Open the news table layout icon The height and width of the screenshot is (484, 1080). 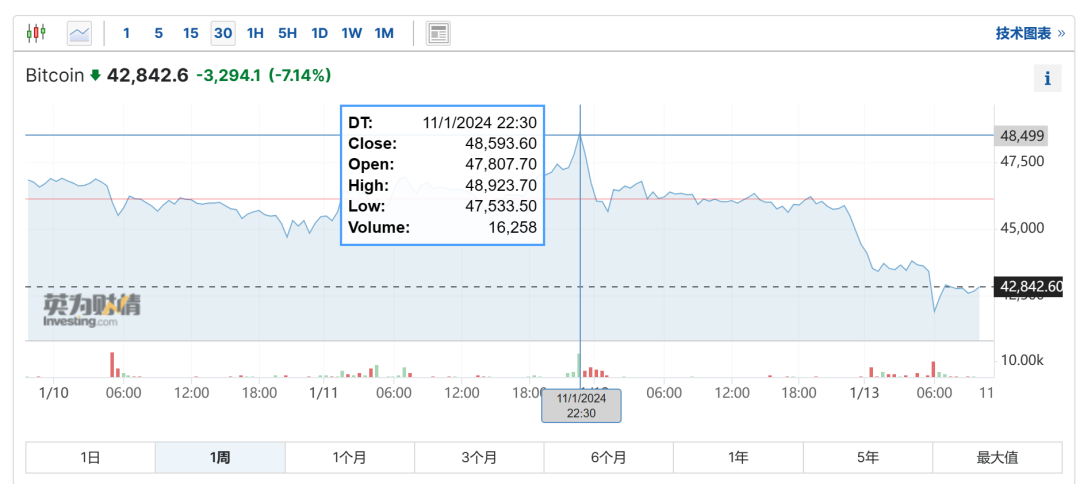pos(438,33)
